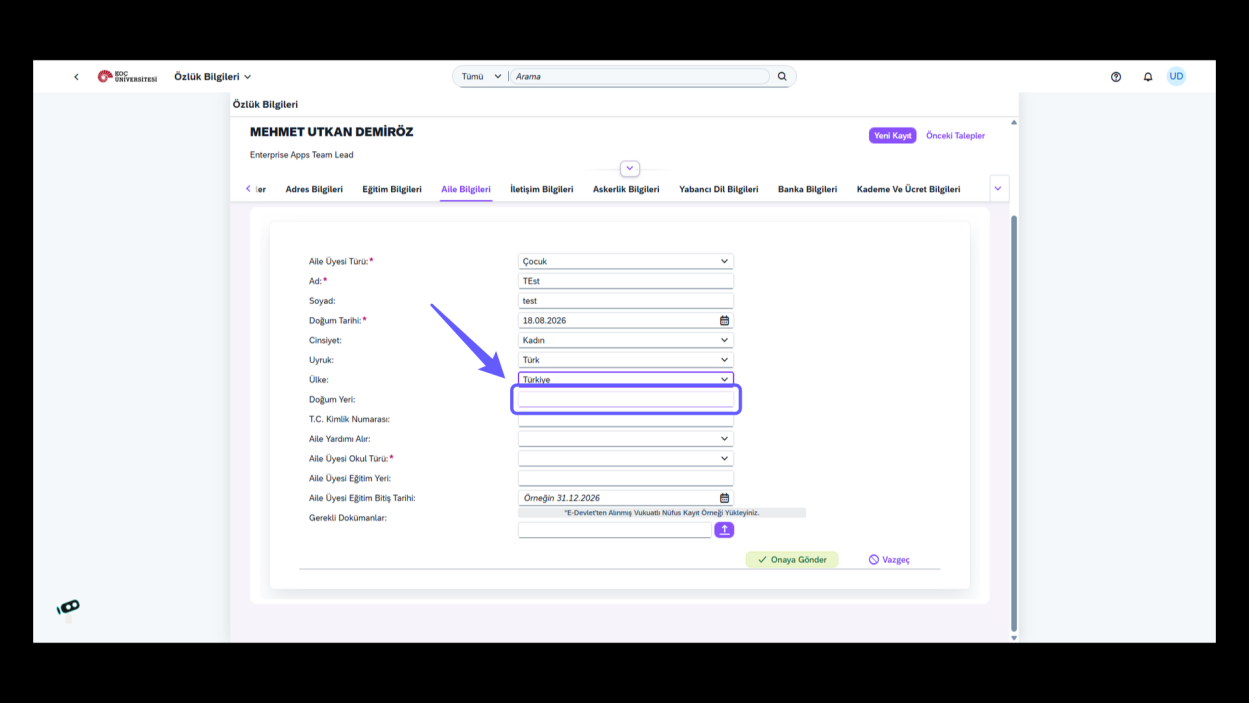Click the search magnifier icon
Viewport: 1249px width, 703px height.
tap(782, 76)
